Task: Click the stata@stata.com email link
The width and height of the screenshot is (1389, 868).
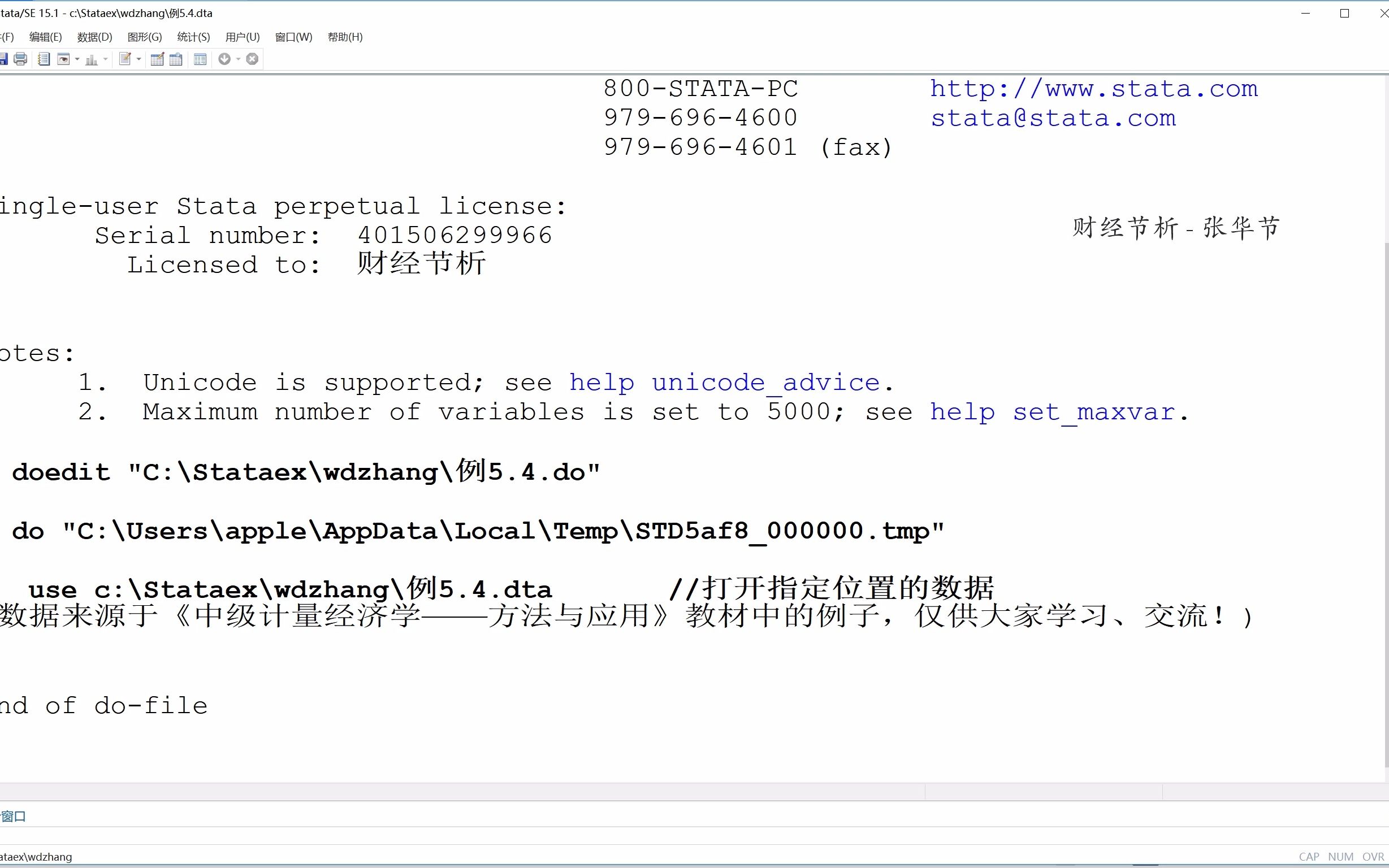Action: 1053,117
